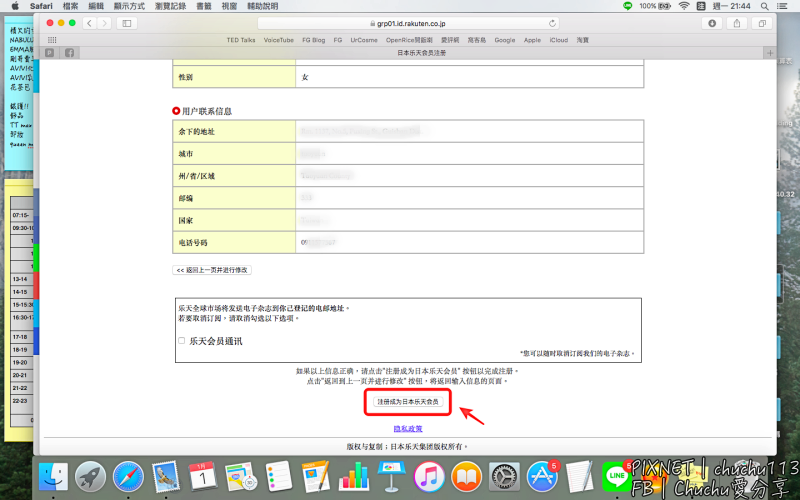The width and height of the screenshot is (800, 500).
Task: Open TED Talks bookmark in favorites bar
Action: click(x=241, y=40)
